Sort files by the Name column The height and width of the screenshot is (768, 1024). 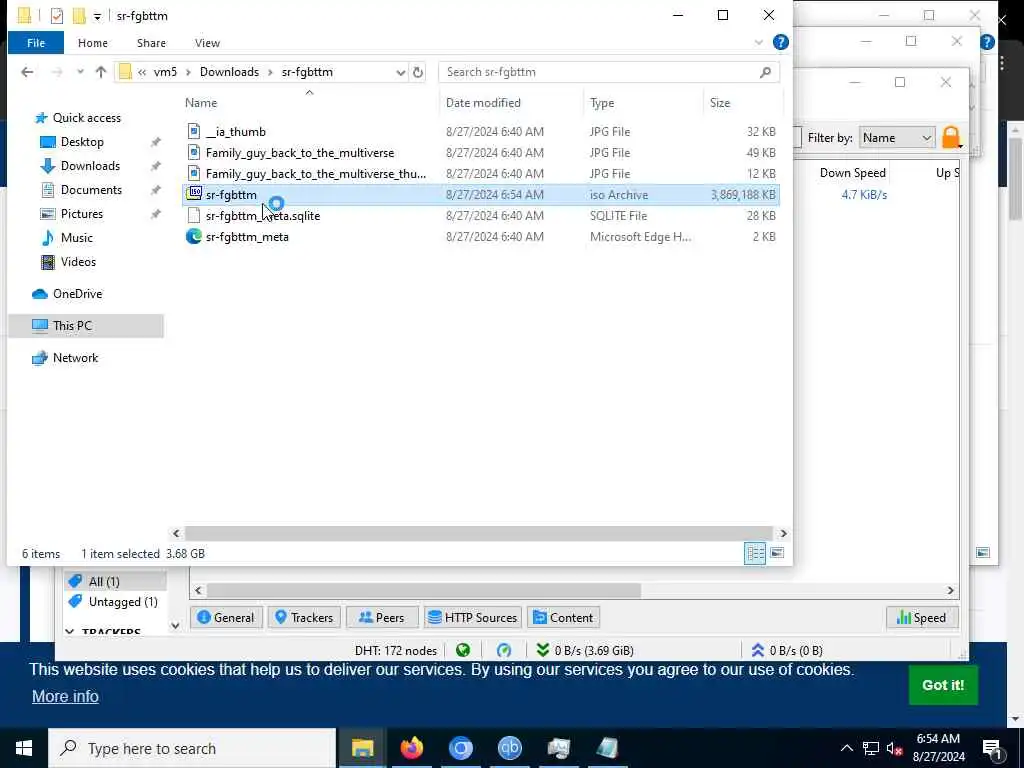pyautogui.click(x=200, y=103)
